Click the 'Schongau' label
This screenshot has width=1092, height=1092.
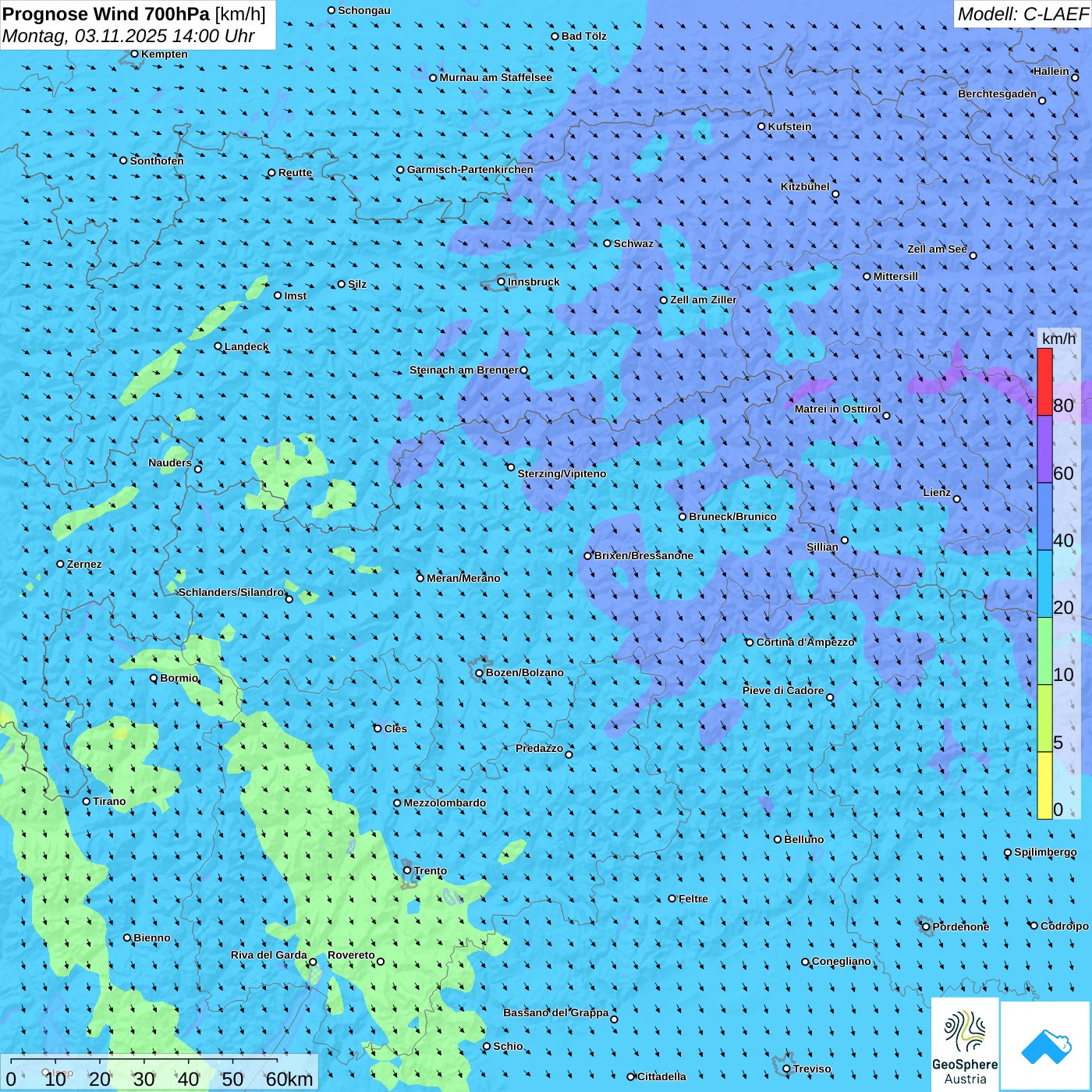pos(364,10)
